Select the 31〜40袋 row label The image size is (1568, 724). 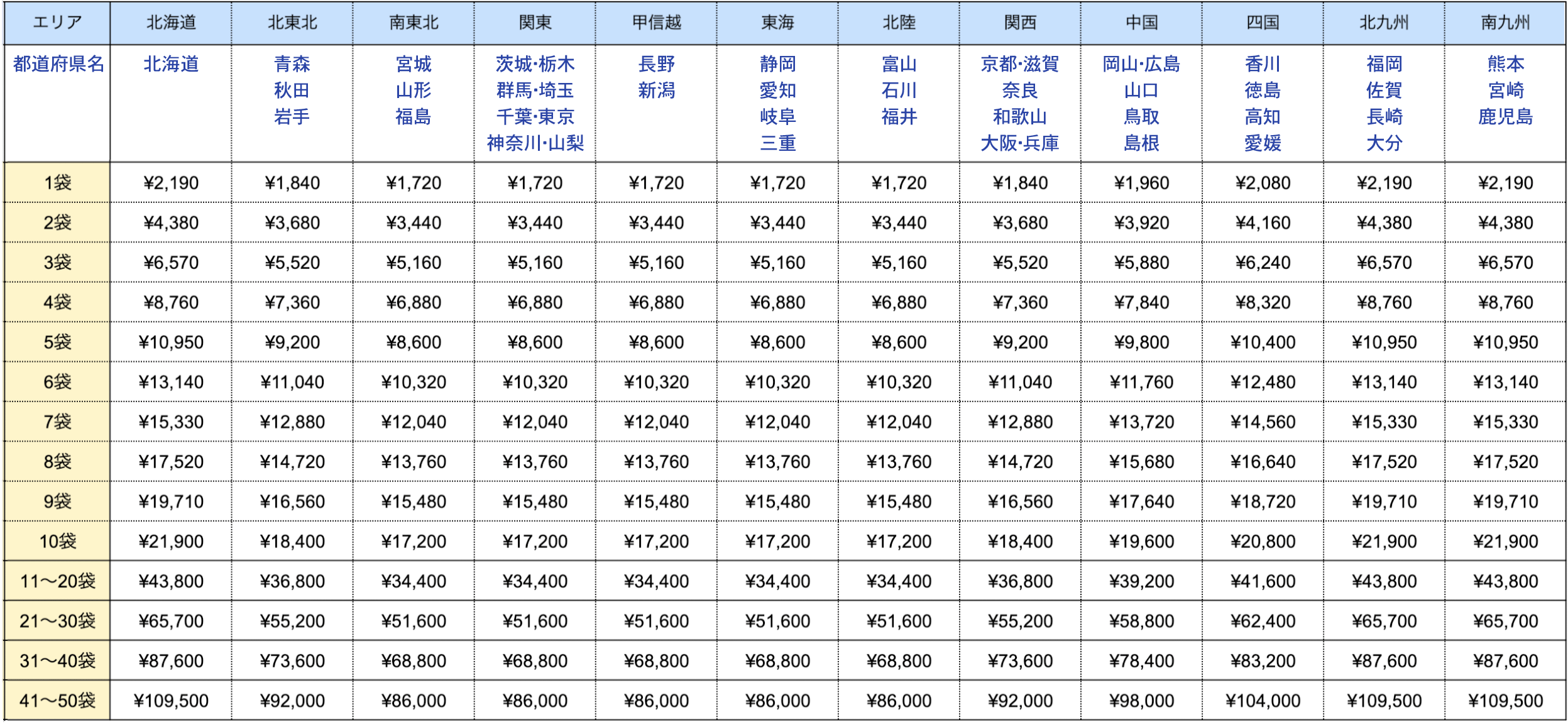(x=57, y=661)
